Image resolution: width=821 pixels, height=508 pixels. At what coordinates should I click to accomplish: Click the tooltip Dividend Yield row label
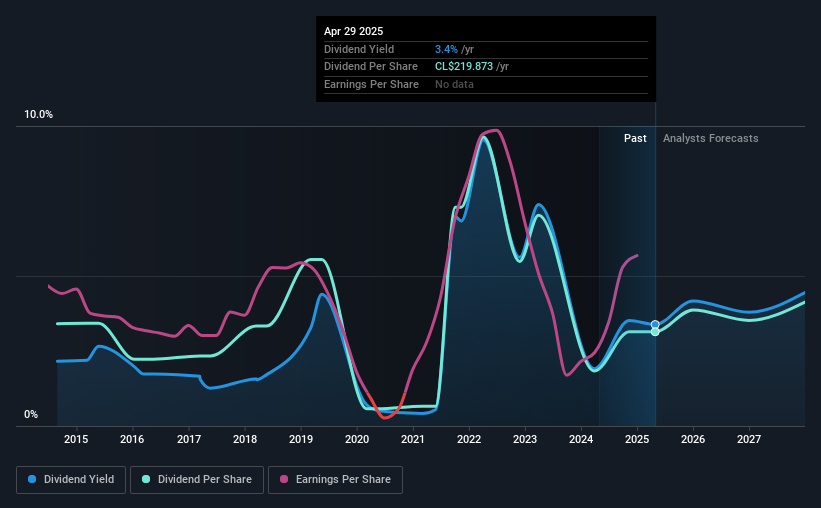tap(359, 49)
